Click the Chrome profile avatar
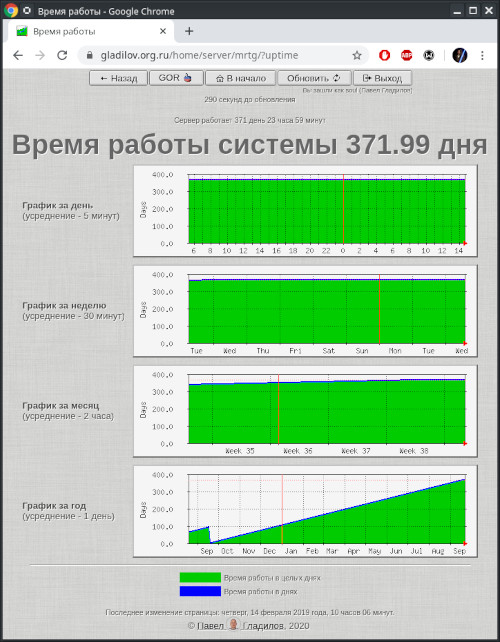Image resolution: width=500 pixels, height=642 pixels. tap(459, 55)
